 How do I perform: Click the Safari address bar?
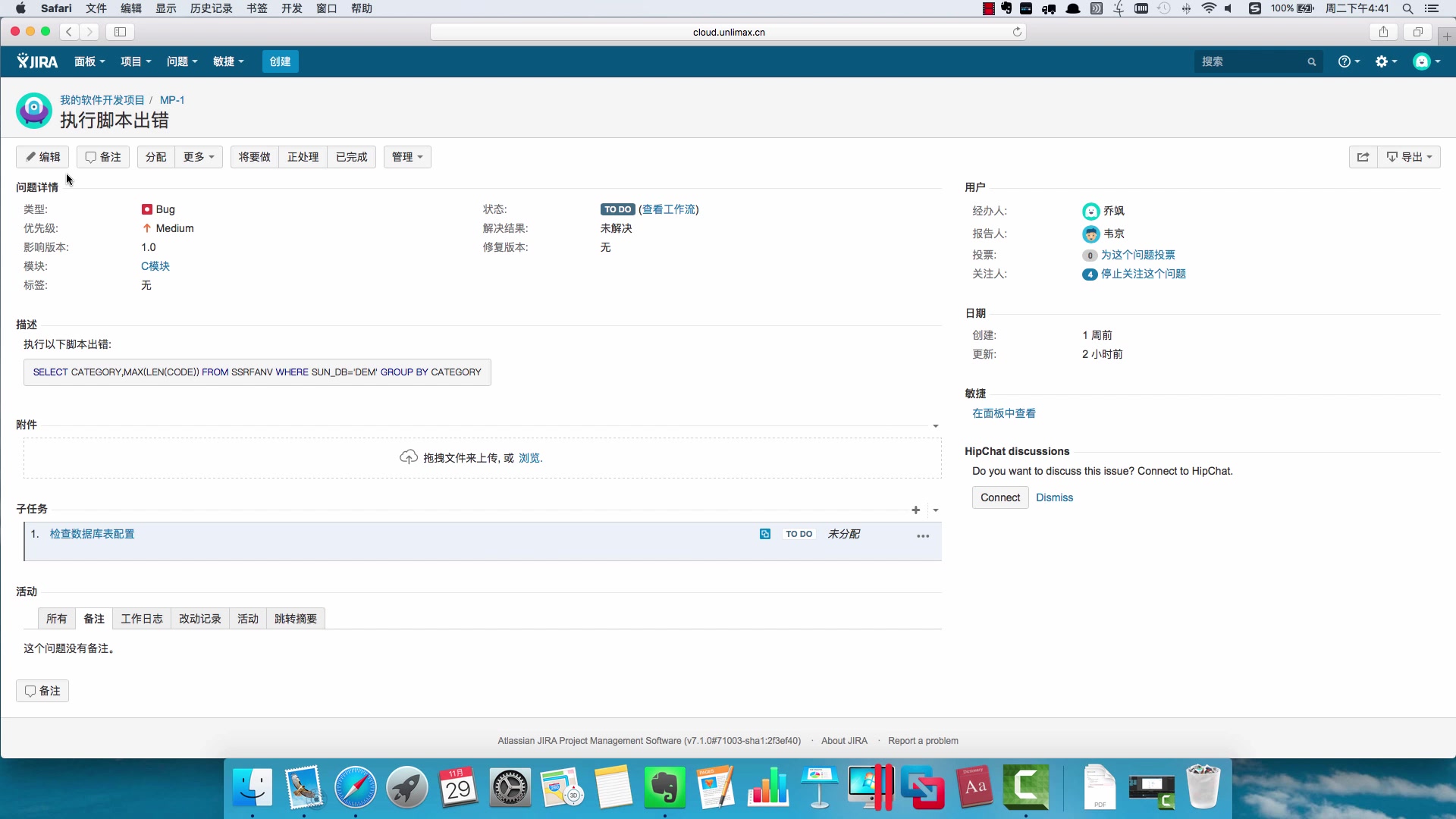click(726, 32)
